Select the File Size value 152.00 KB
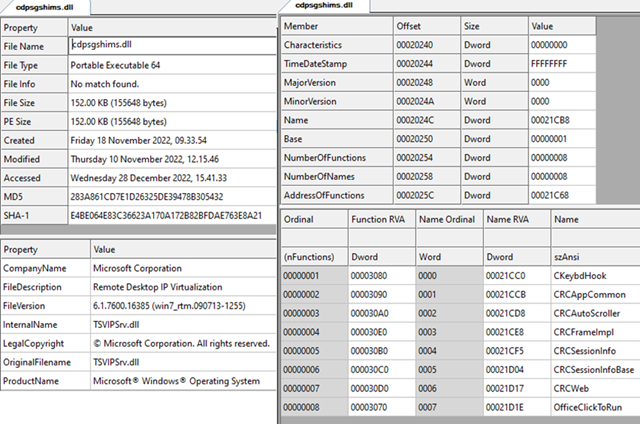This screenshot has height=424, width=640. [119, 103]
